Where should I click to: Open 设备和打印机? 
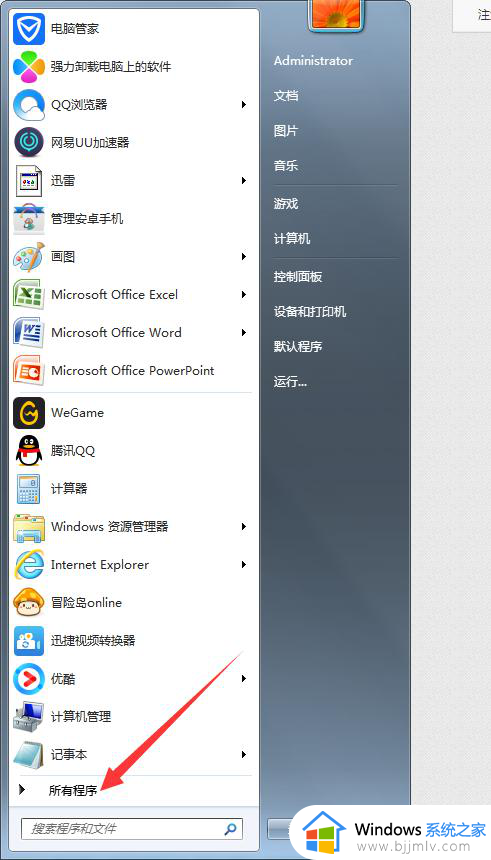pos(310,312)
